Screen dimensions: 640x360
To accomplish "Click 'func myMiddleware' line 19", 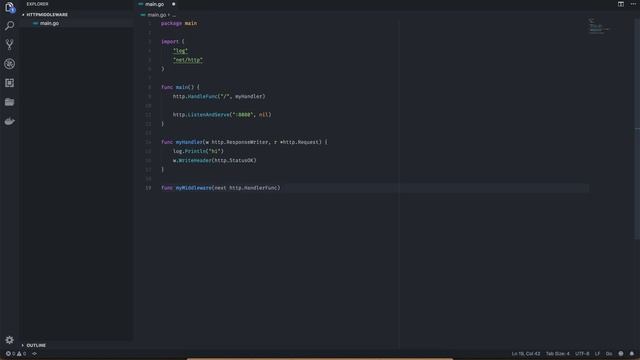I will (220, 188).
